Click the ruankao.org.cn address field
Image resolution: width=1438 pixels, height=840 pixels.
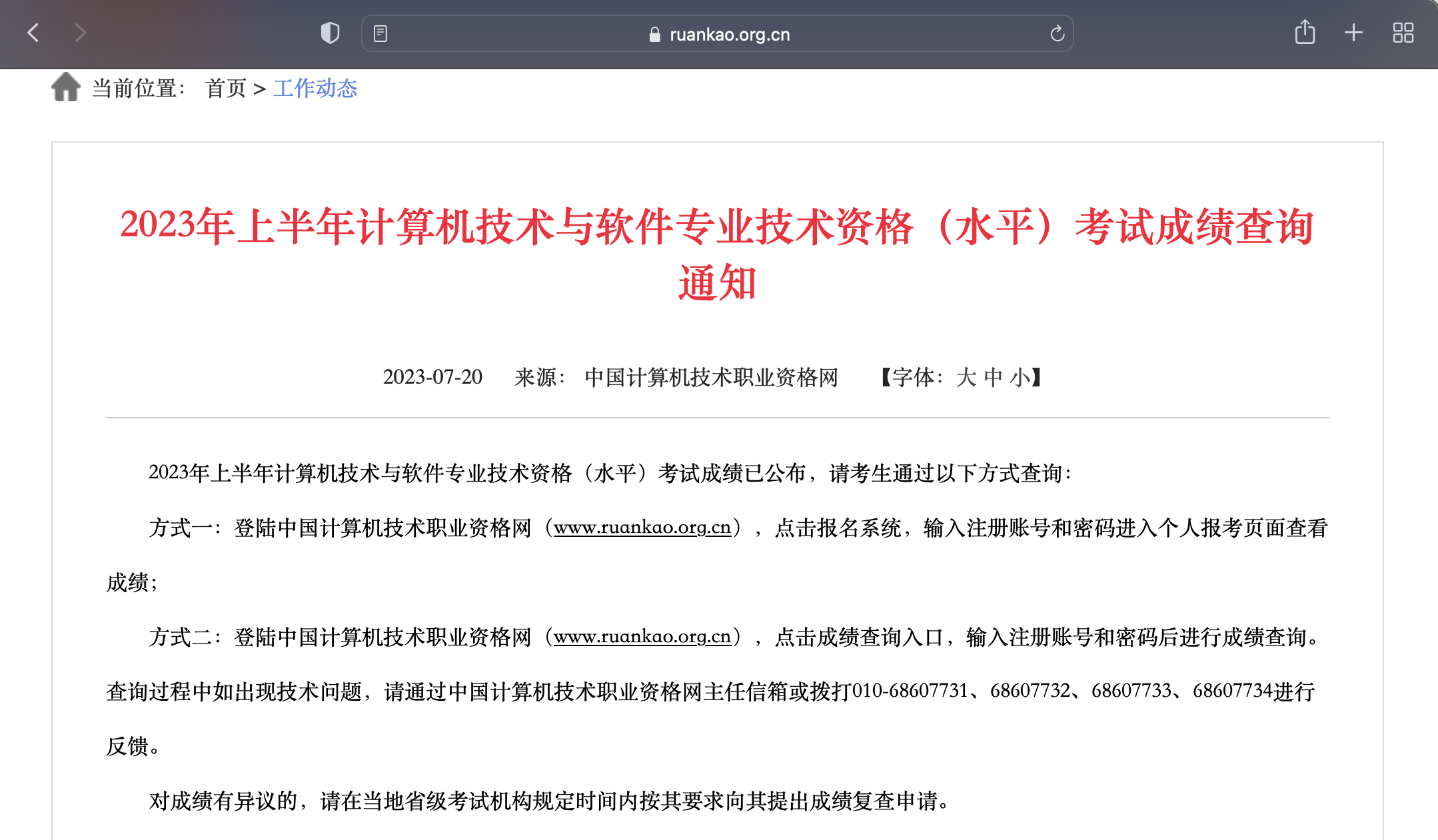click(717, 33)
